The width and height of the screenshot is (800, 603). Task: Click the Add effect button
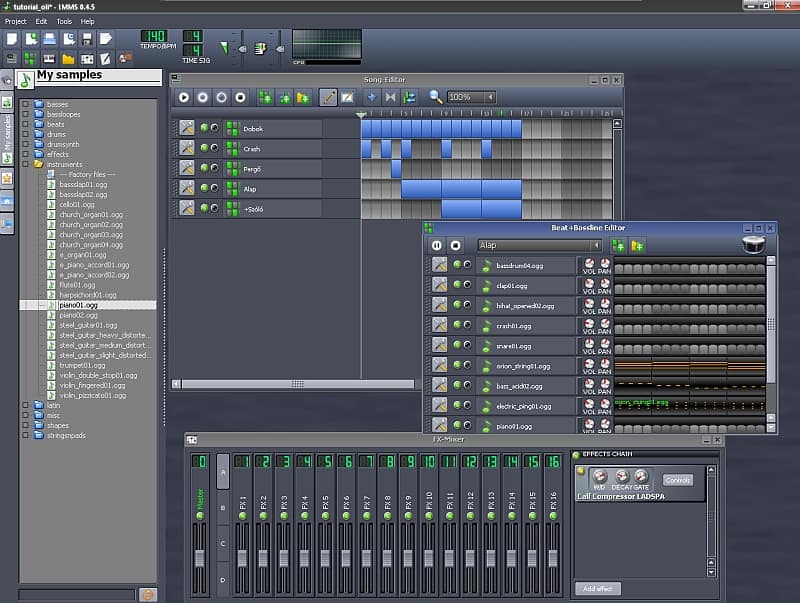pyautogui.click(x=597, y=589)
